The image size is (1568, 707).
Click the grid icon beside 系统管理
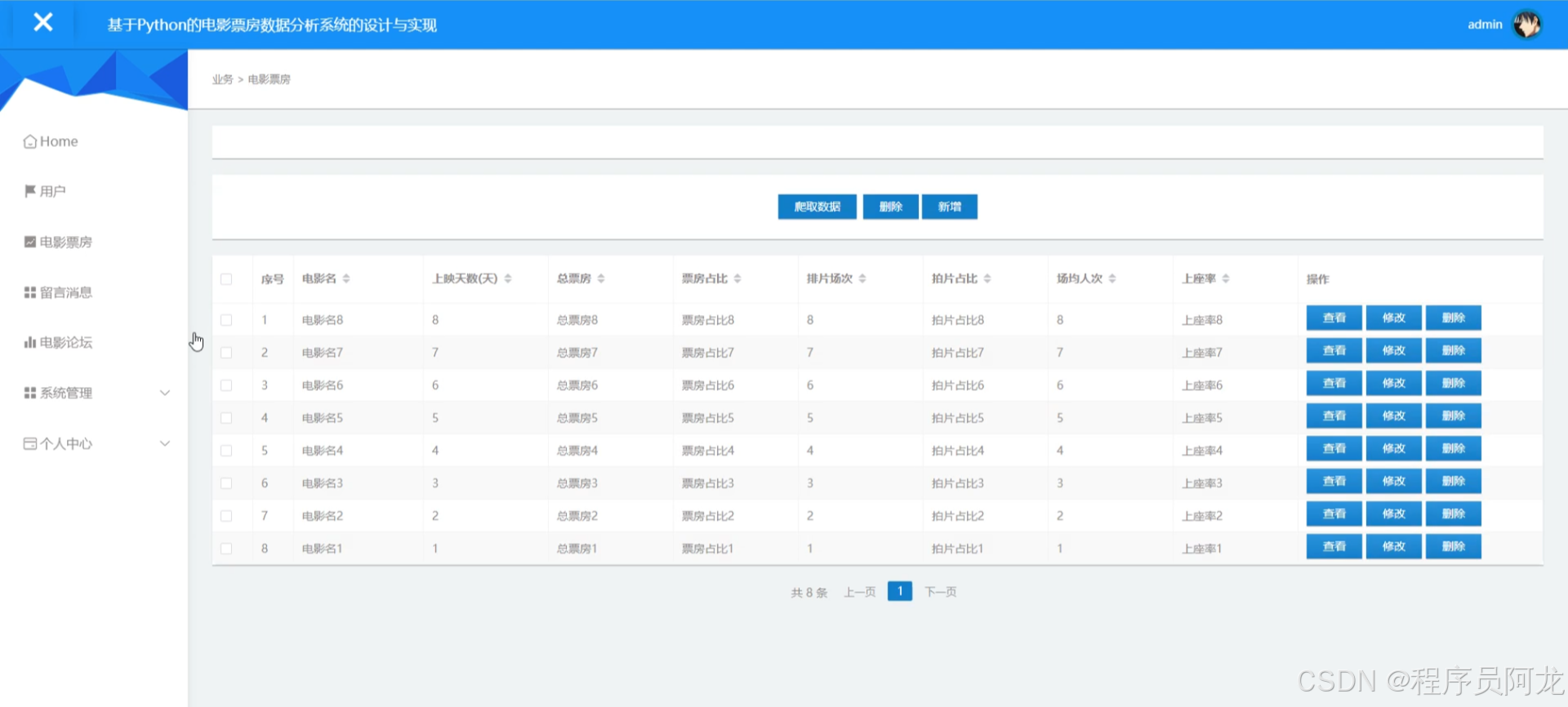30,393
